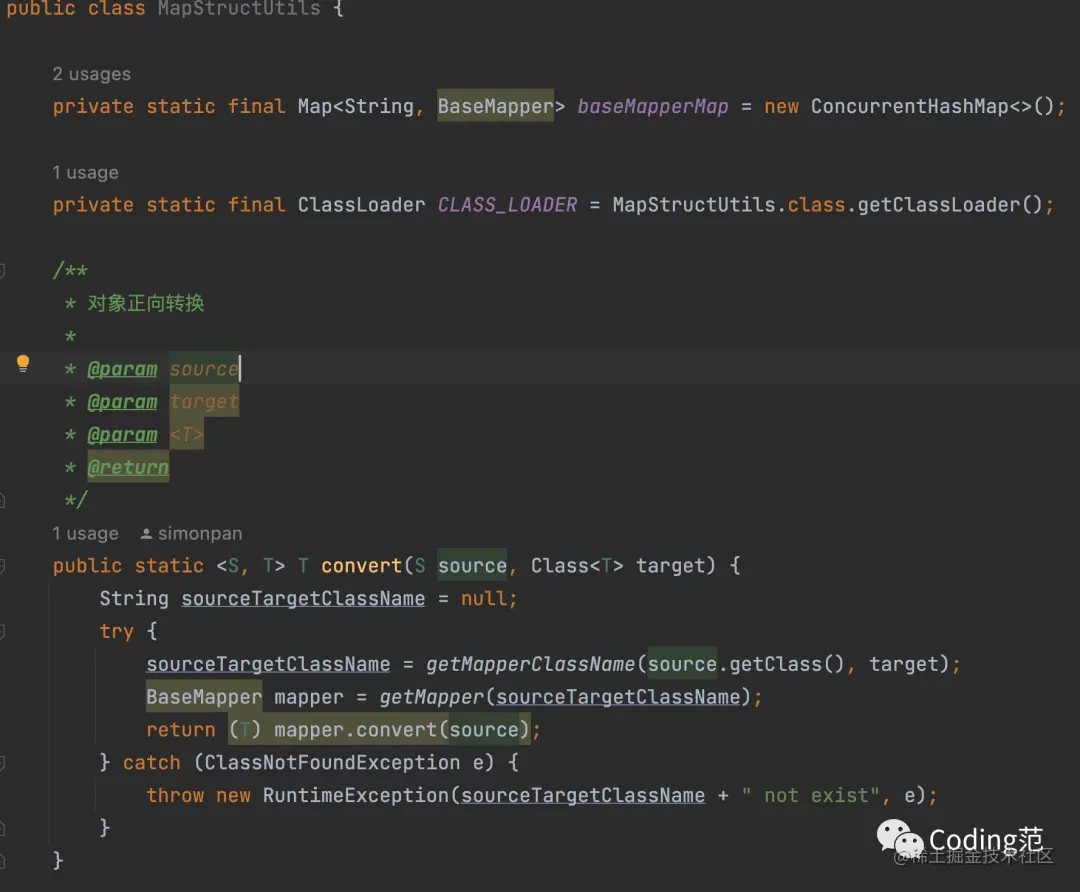Click the comment text 对象正向转换

[x=146, y=303]
